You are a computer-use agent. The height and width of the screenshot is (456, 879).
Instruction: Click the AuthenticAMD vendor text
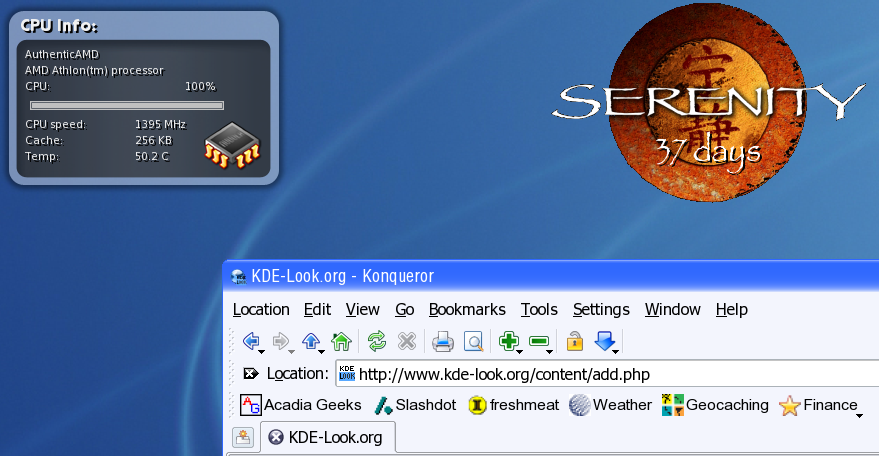62,54
